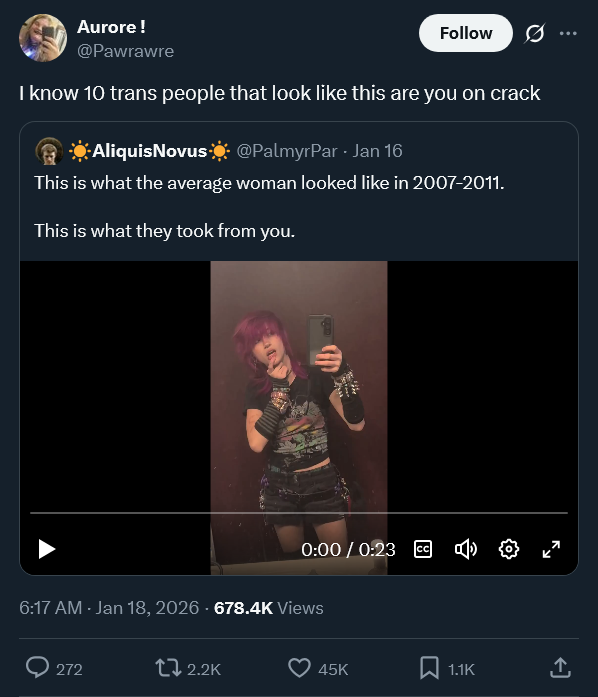
Task: Open the three-dot more options menu
Action: coord(568,33)
